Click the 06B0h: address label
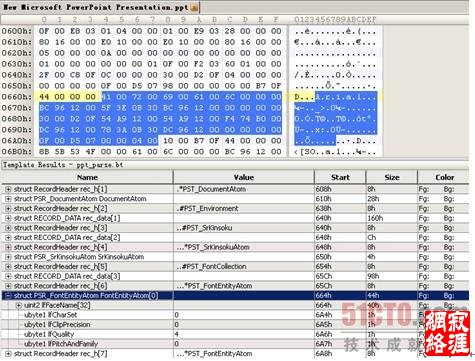This screenshot has height=361, width=475. 17,152
